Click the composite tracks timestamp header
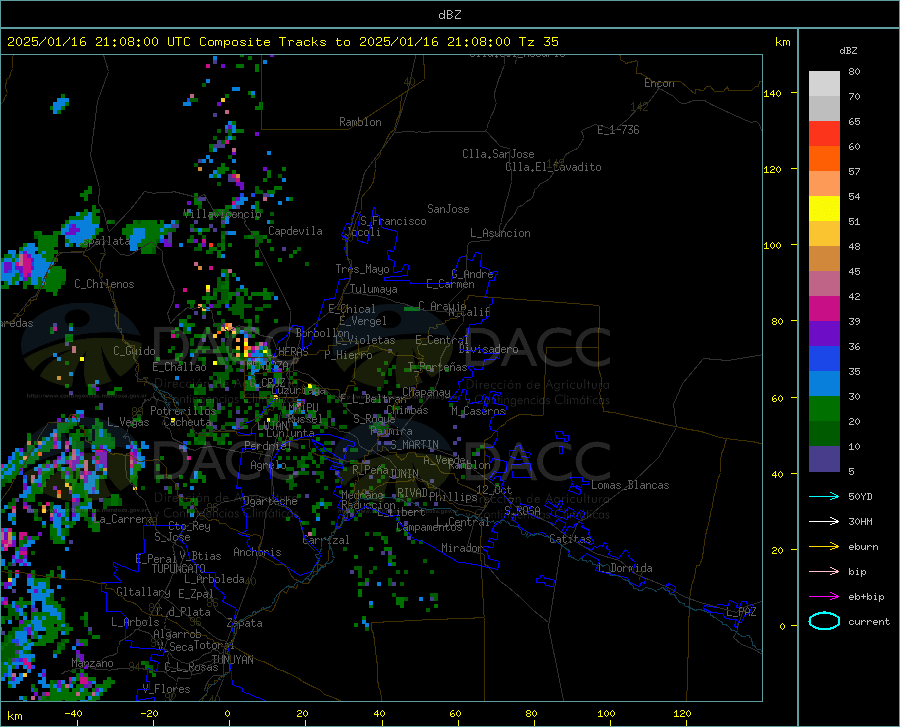The width and height of the screenshot is (900, 727). [282, 42]
